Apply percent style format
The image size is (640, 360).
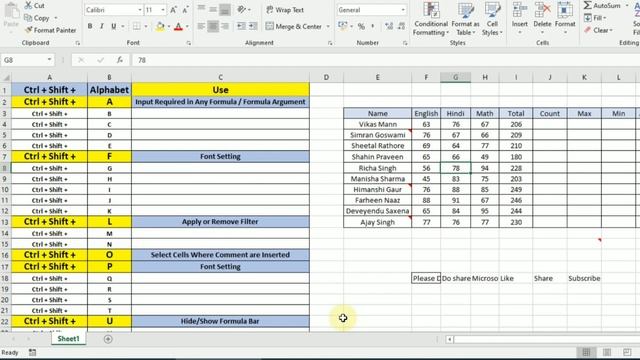361,27
